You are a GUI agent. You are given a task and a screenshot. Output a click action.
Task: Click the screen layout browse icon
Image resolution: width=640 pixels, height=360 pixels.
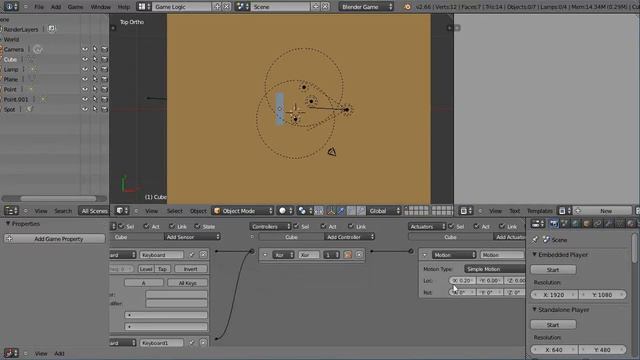coord(144,7)
